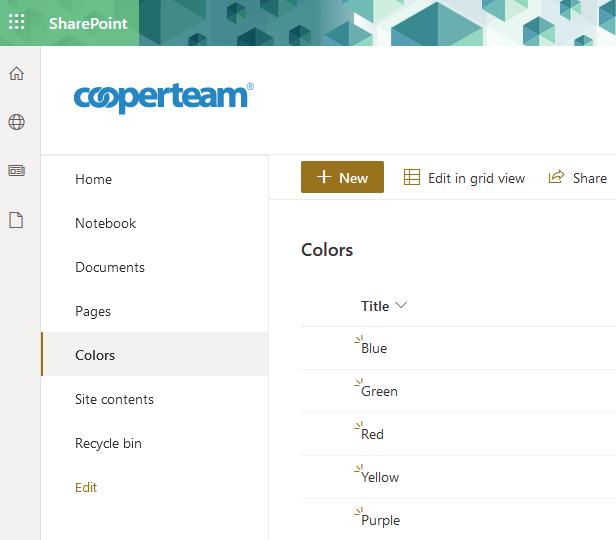Click the New item button
The height and width of the screenshot is (540, 616).
tap(342, 177)
